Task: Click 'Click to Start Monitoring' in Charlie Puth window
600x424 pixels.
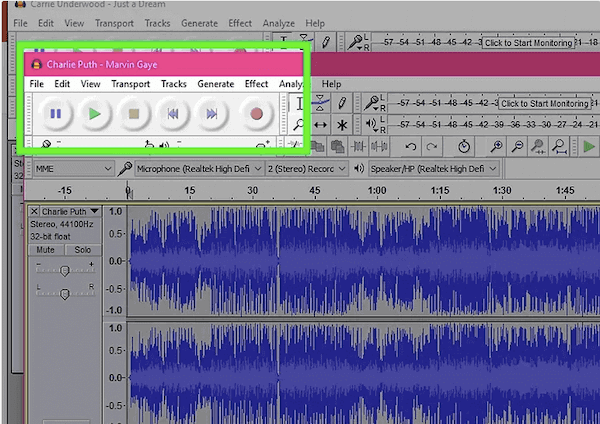Action: point(545,104)
